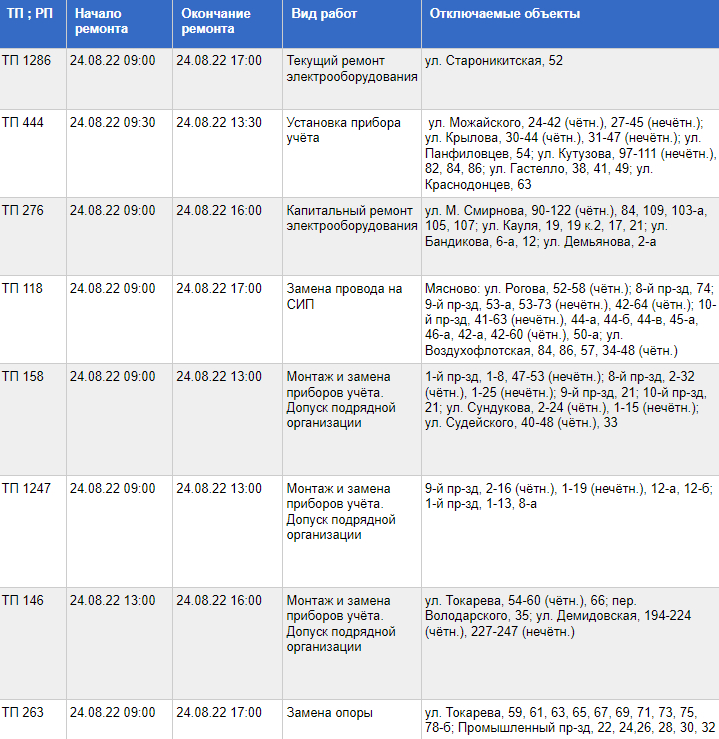Select the "Отключаемые объекты" column header
The width and height of the screenshot is (719, 739).
pos(504,15)
